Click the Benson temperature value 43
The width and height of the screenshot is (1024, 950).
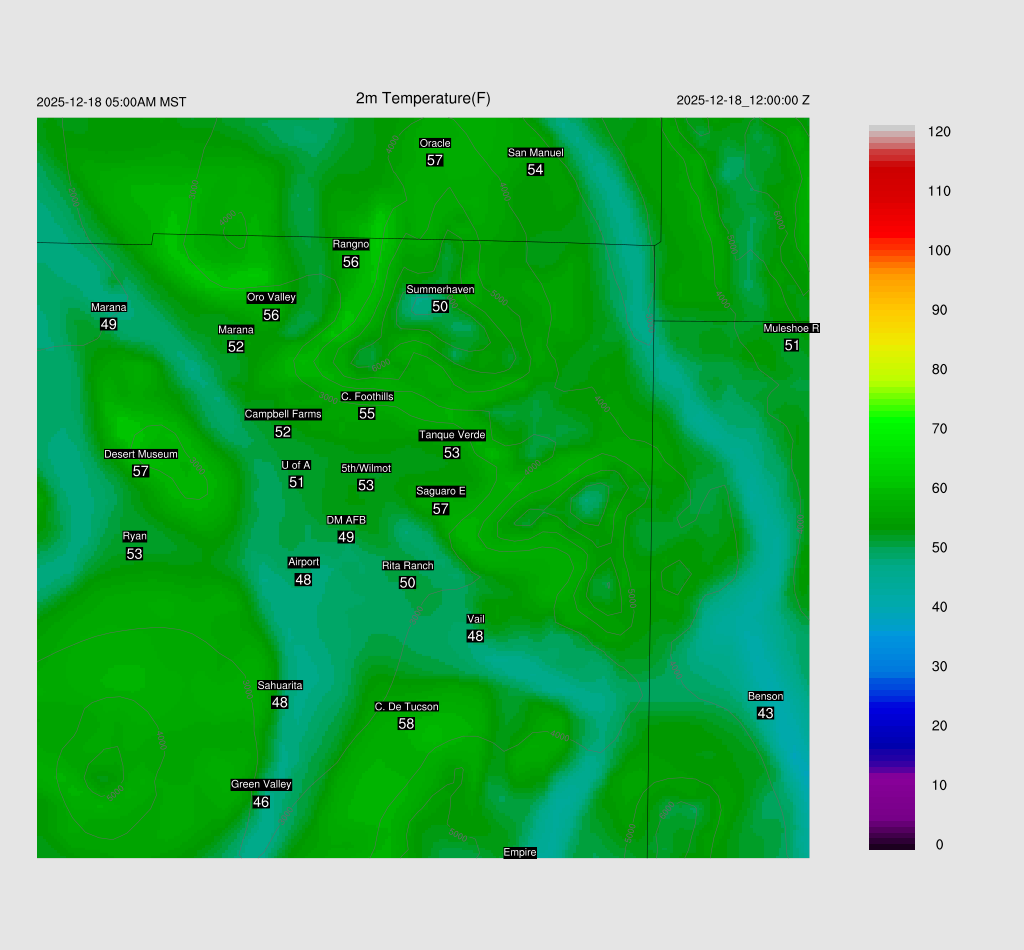(765, 714)
